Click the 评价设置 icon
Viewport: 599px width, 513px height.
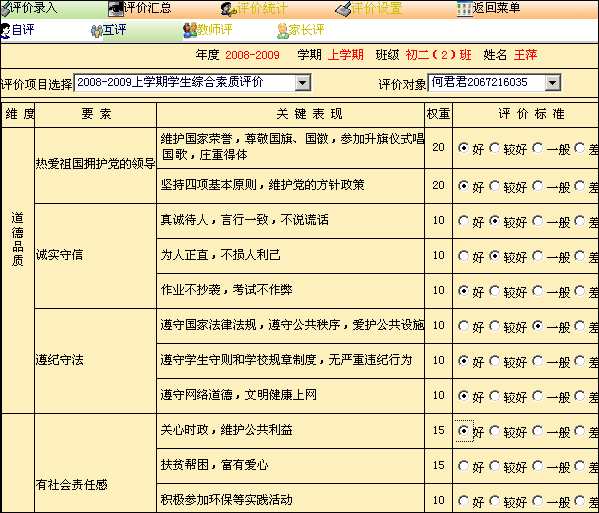[343, 9]
